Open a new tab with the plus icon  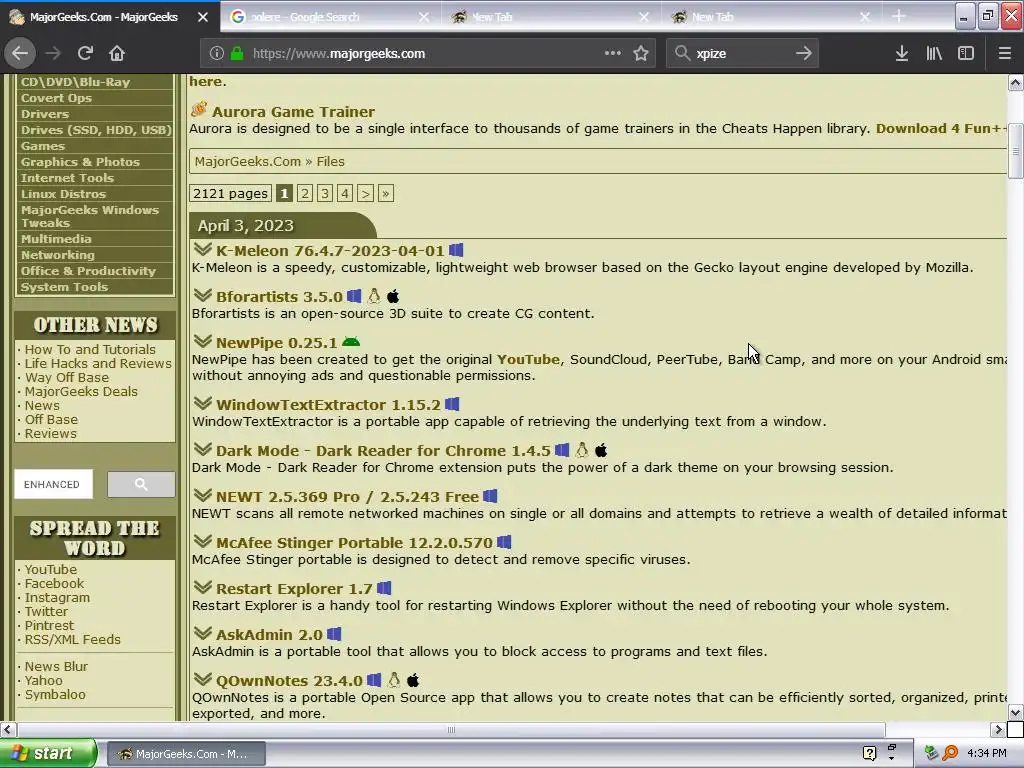tap(899, 16)
